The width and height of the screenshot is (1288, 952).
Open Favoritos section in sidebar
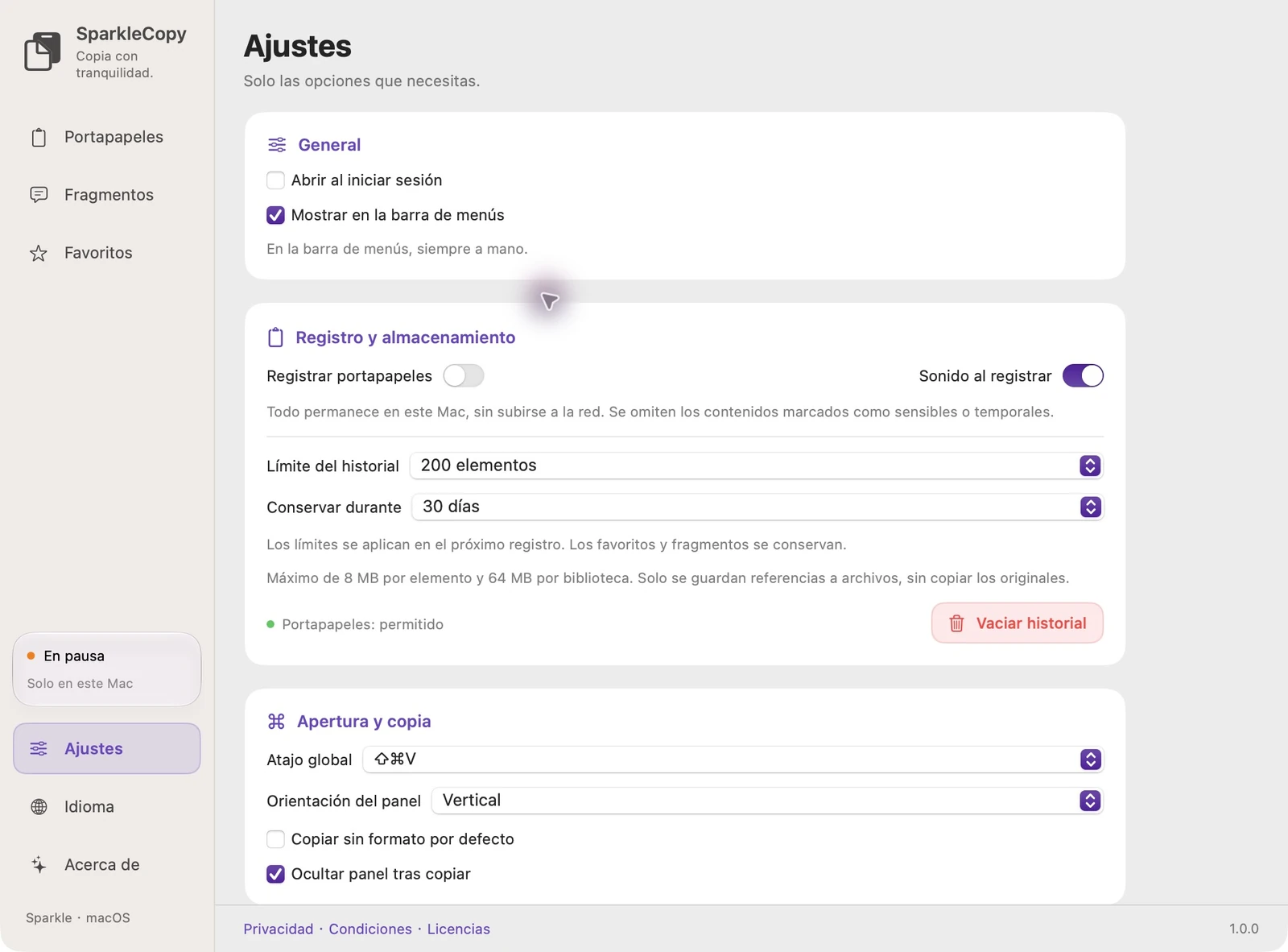[107, 253]
